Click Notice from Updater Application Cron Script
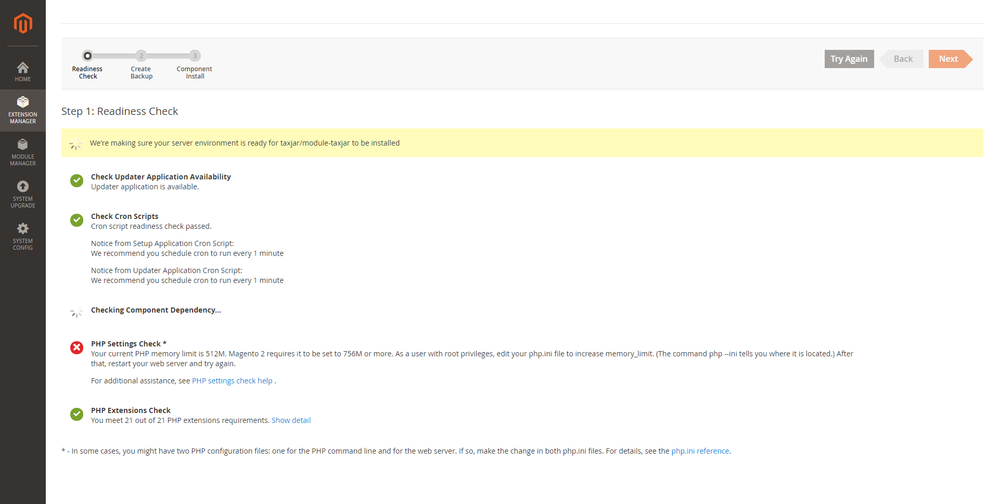Image resolution: width=999 pixels, height=504 pixels. [166, 270]
